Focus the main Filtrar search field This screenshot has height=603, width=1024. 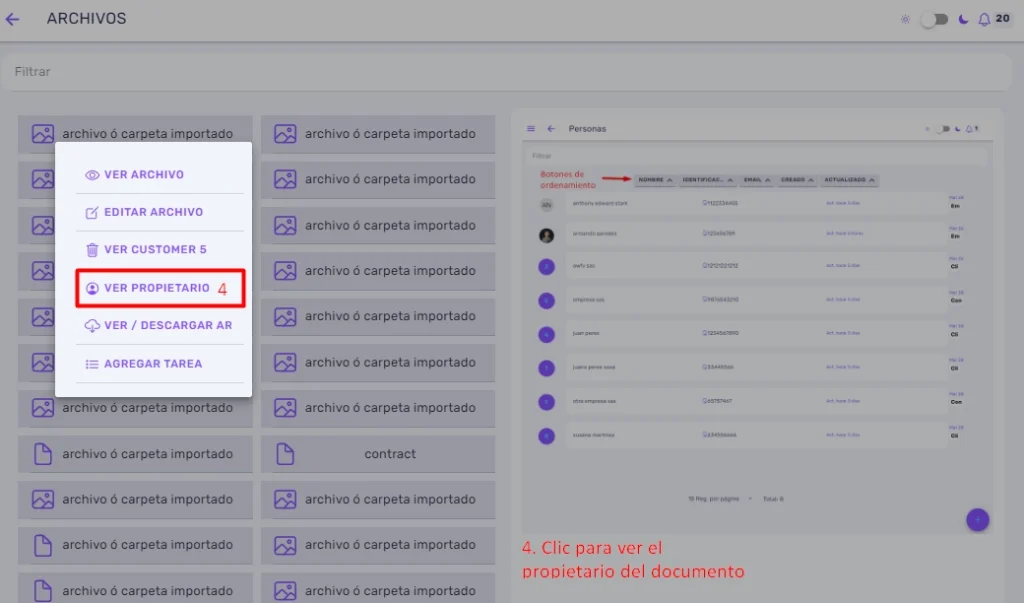tap(506, 72)
